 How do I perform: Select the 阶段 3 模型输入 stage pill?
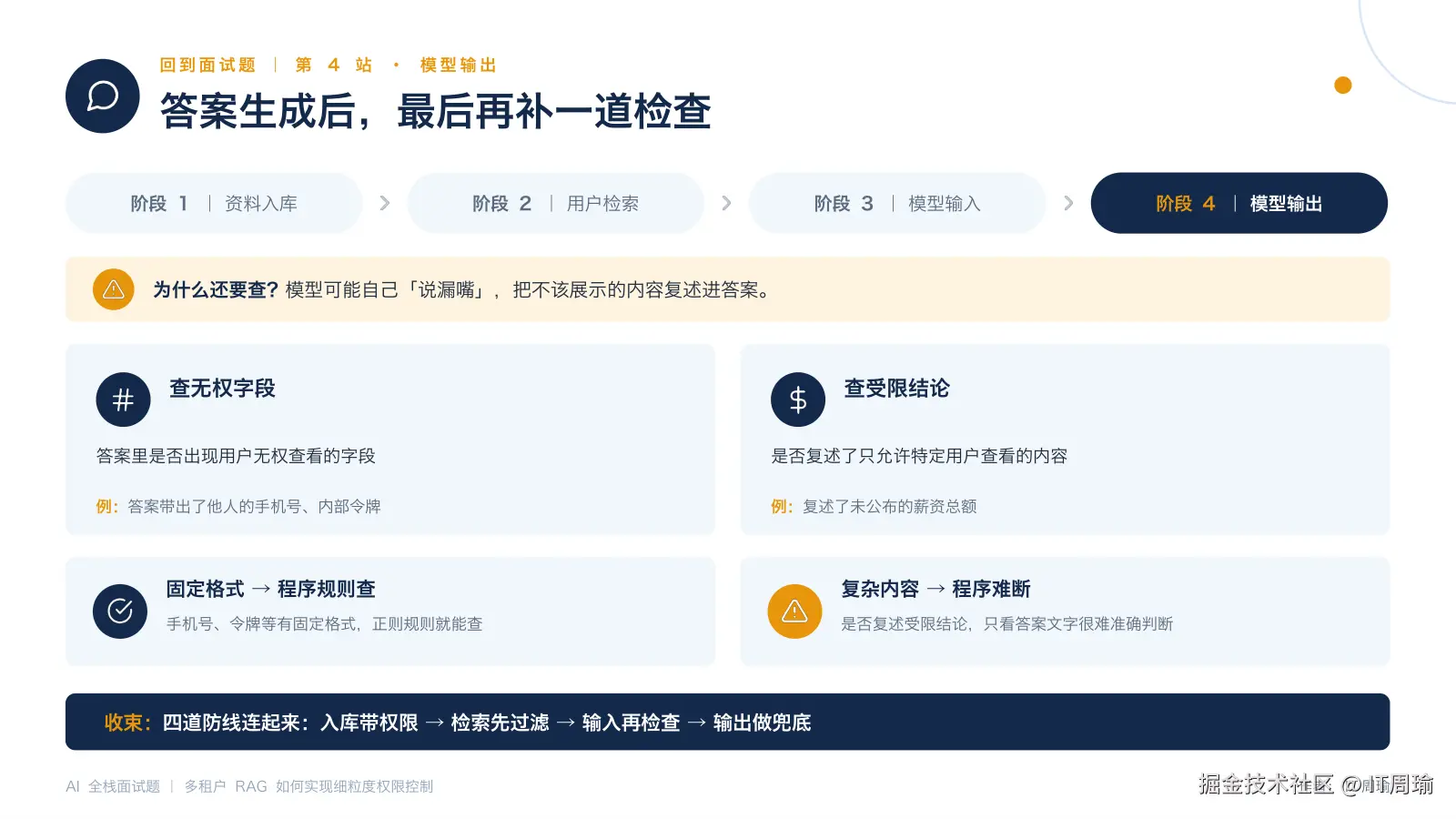[897, 203]
